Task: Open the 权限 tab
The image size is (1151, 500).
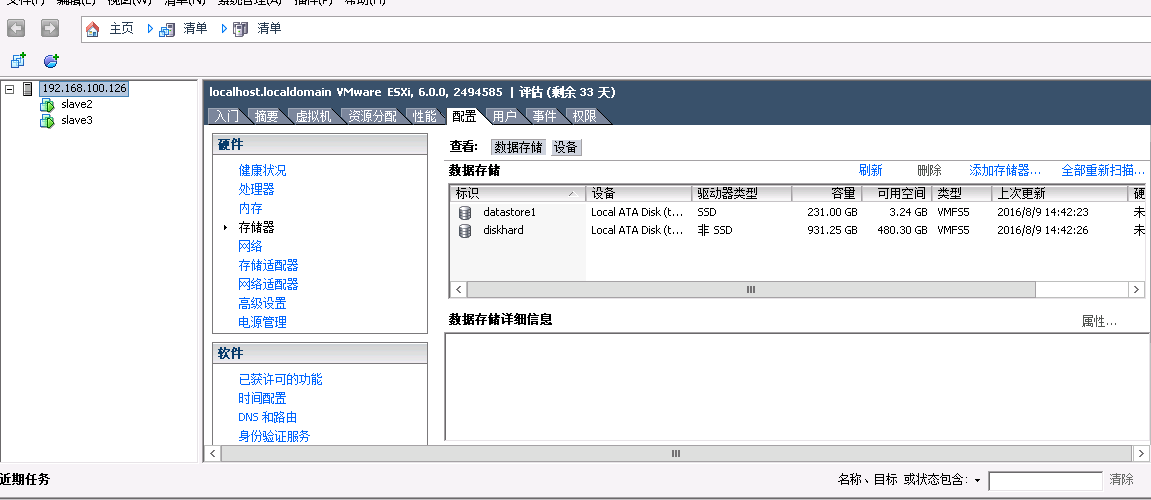Action: [x=584, y=116]
